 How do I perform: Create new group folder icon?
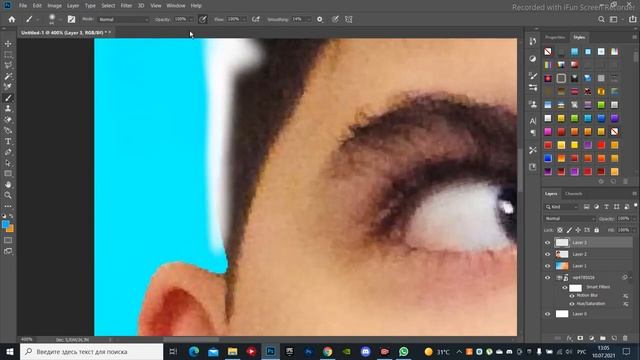[602, 338]
